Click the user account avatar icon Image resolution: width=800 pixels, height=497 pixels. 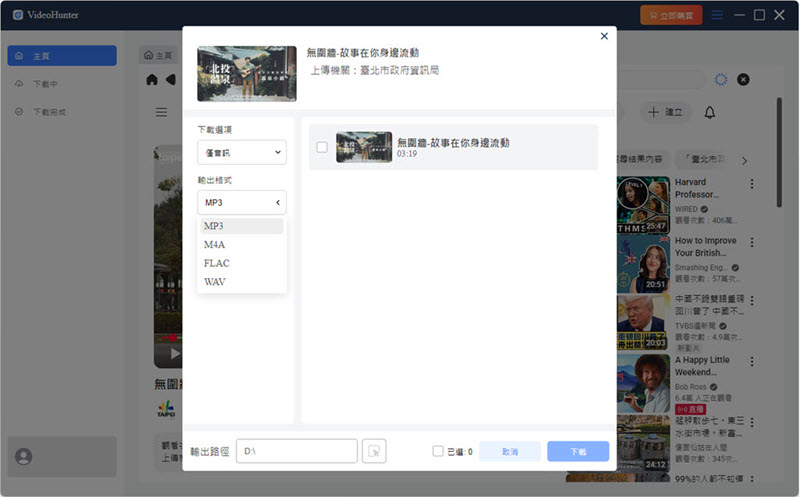[x=23, y=456]
